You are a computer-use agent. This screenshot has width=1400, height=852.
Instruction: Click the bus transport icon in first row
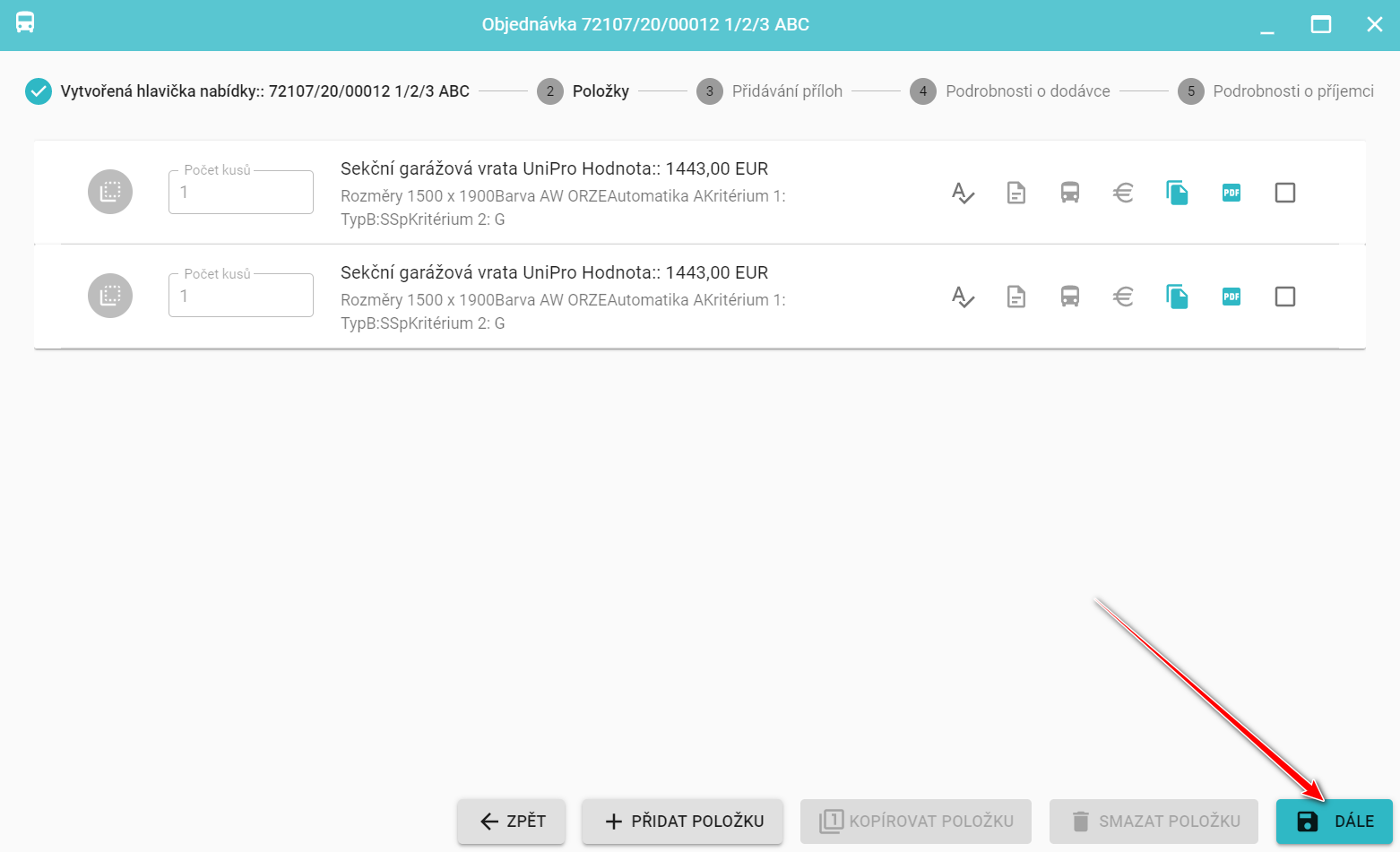point(1070,193)
